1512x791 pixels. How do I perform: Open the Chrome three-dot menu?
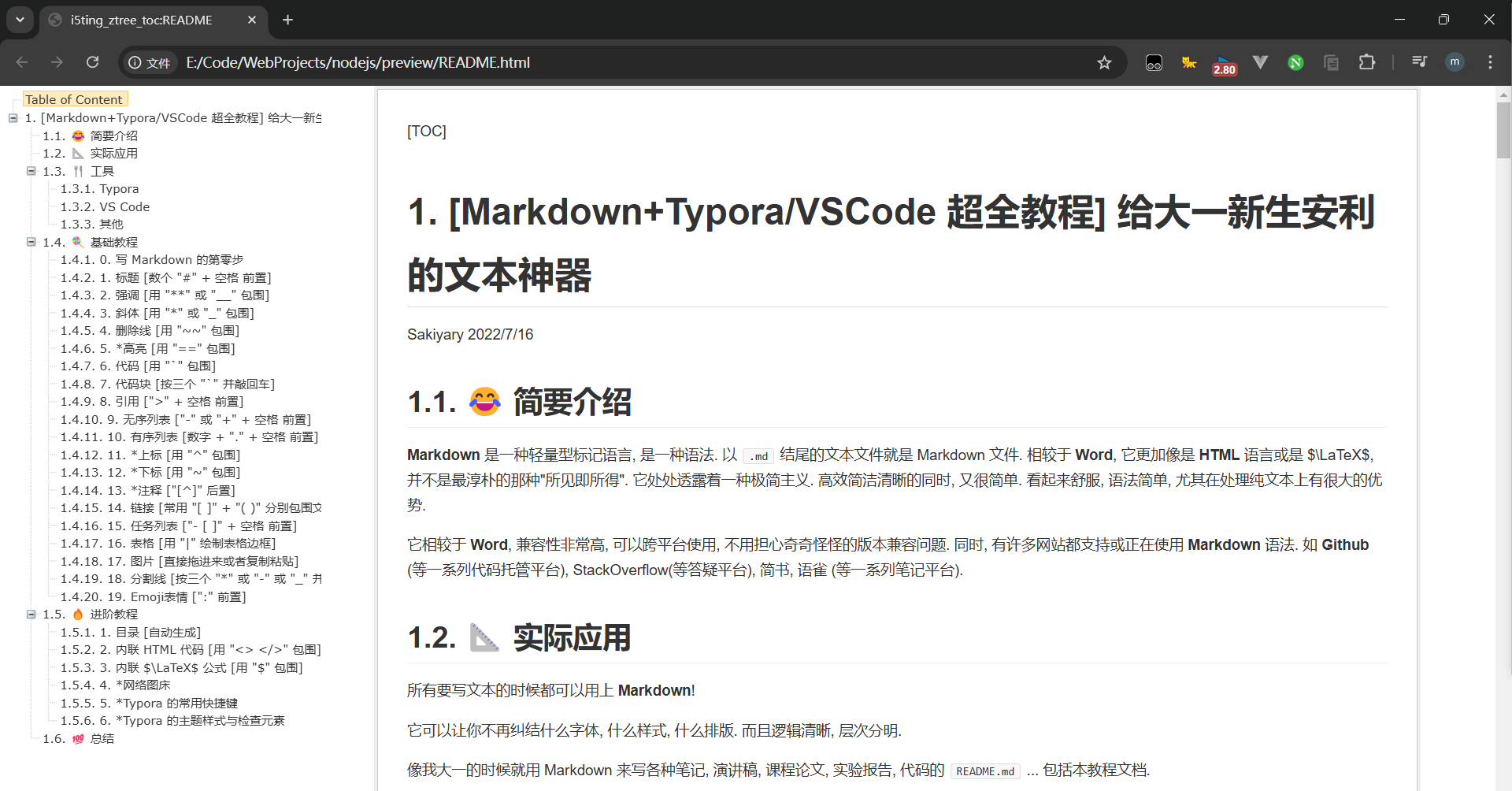(1490, 62)
